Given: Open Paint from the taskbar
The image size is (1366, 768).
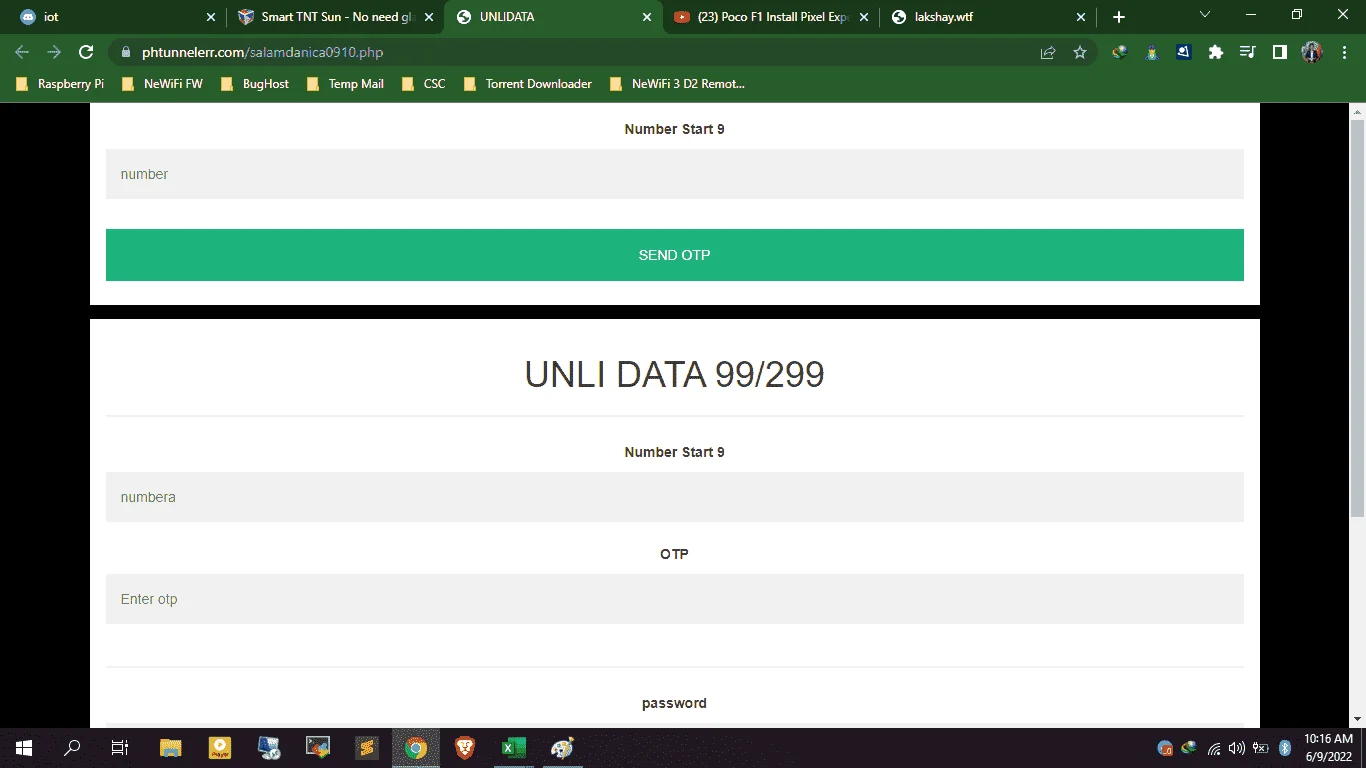Looking at the screenshot, I should click(x=563, y=748).
